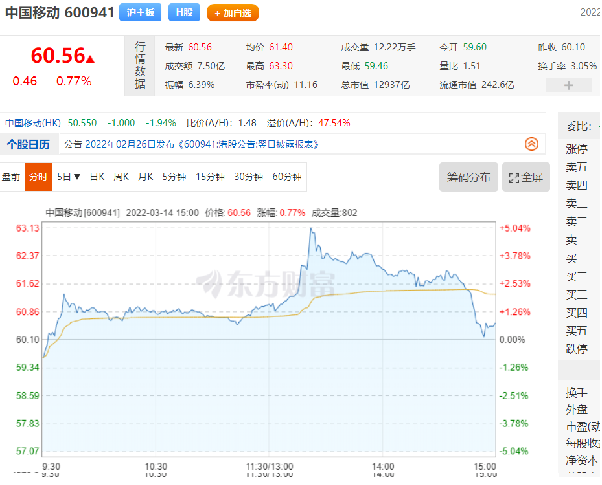Add stock to watchlist with 加自选
Image resolution: width=602 pixels, height=485 pixels.
233,13
